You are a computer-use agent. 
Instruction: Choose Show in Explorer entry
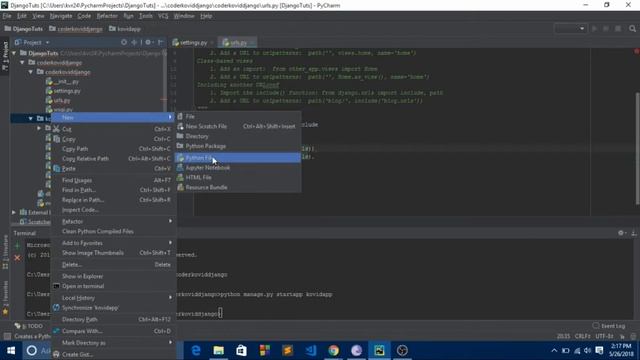pyautogui.click(x=113, y=276)
